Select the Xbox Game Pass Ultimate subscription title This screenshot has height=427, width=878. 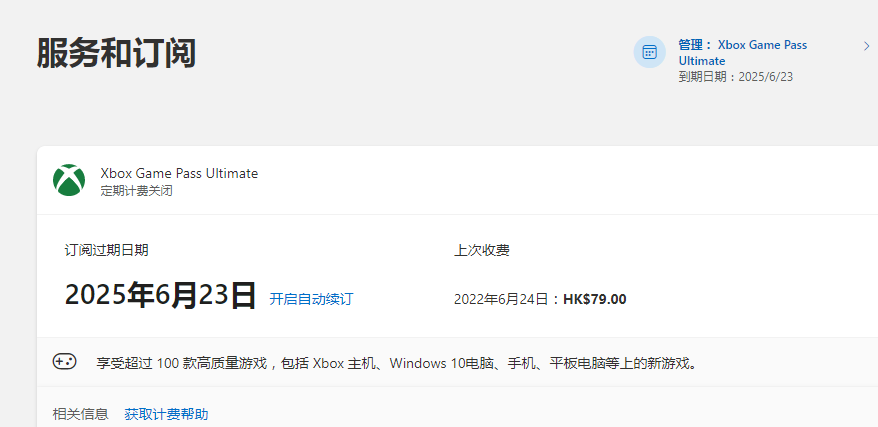coord(179,173)
